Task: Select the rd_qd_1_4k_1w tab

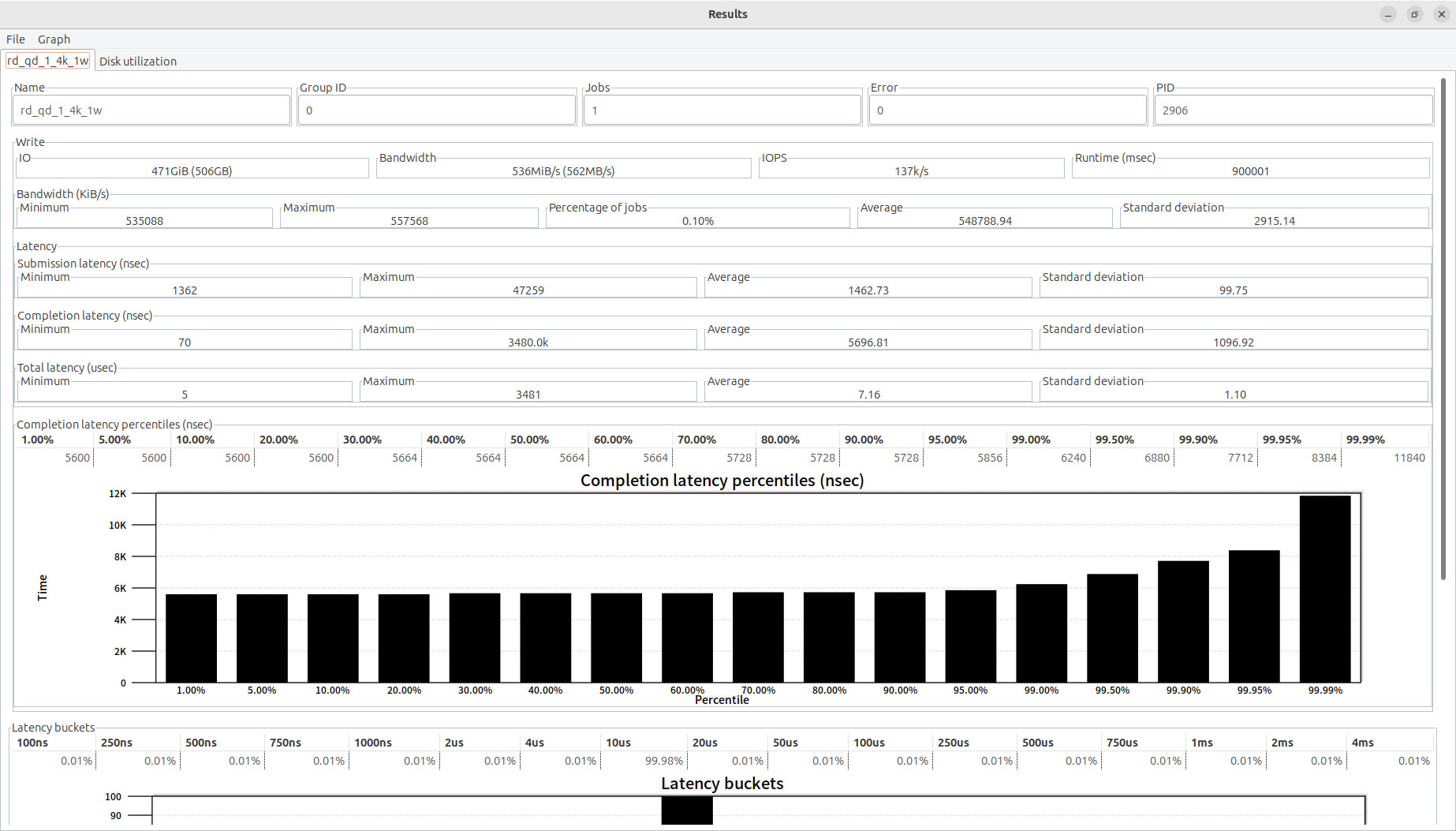Action: tap(48, 61)
